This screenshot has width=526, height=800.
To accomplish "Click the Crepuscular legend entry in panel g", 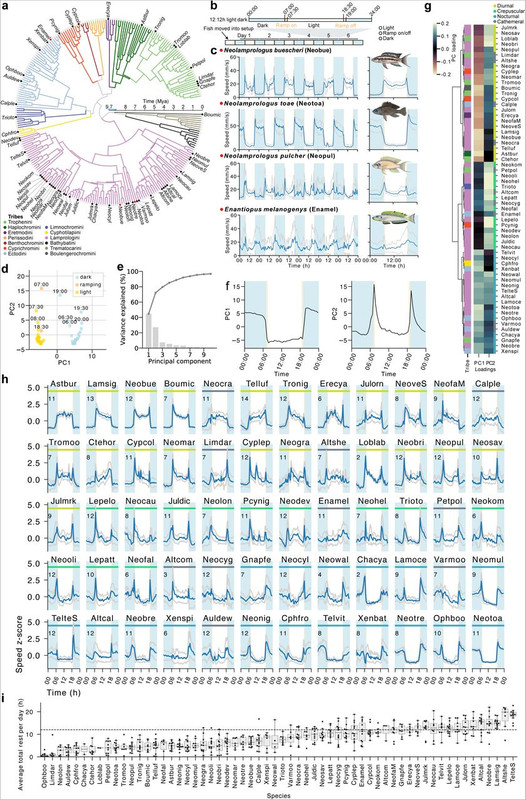I will click(x=507, y=12).
